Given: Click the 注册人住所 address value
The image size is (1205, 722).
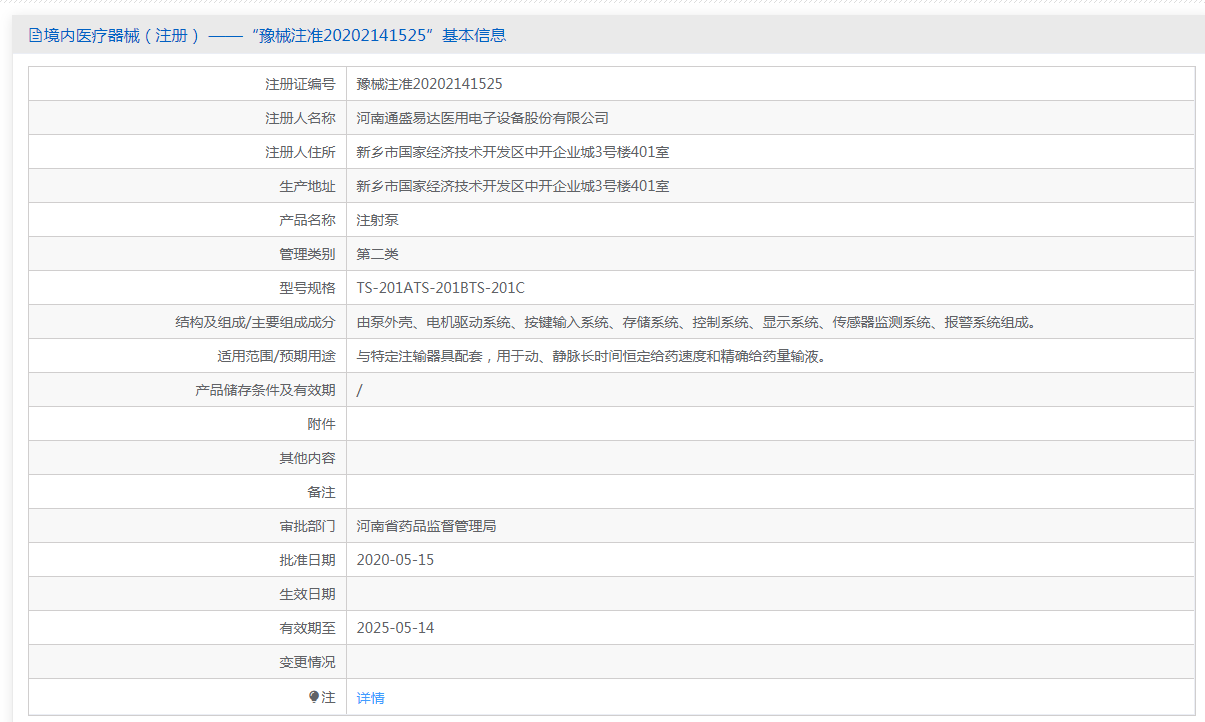Looking at the screenshot, I should pos(513,152).
